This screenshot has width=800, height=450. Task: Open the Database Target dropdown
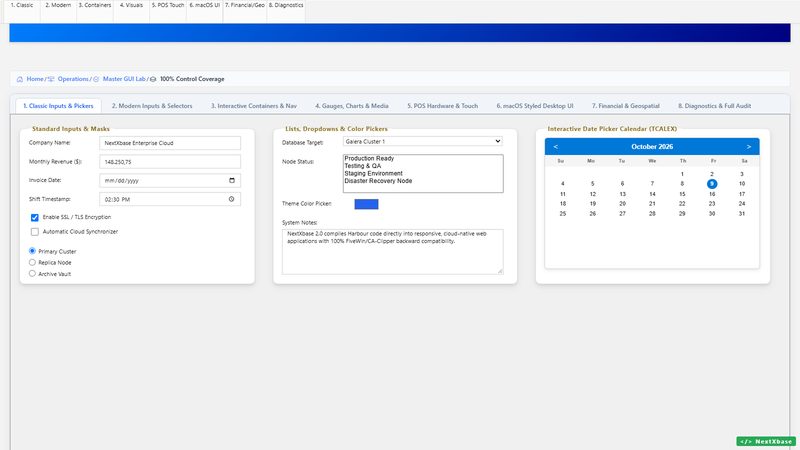pos(423,141)
